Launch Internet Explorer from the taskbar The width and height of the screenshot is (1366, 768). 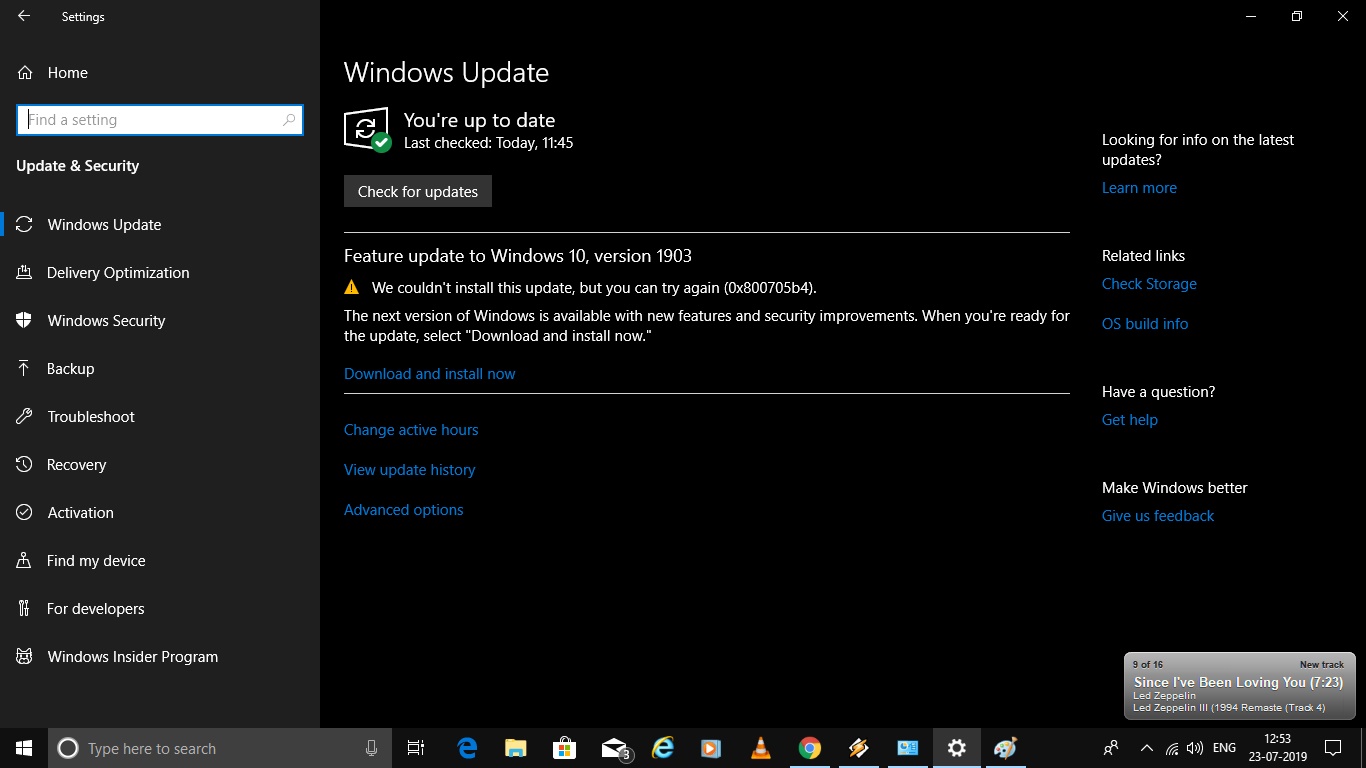point(663,748)
